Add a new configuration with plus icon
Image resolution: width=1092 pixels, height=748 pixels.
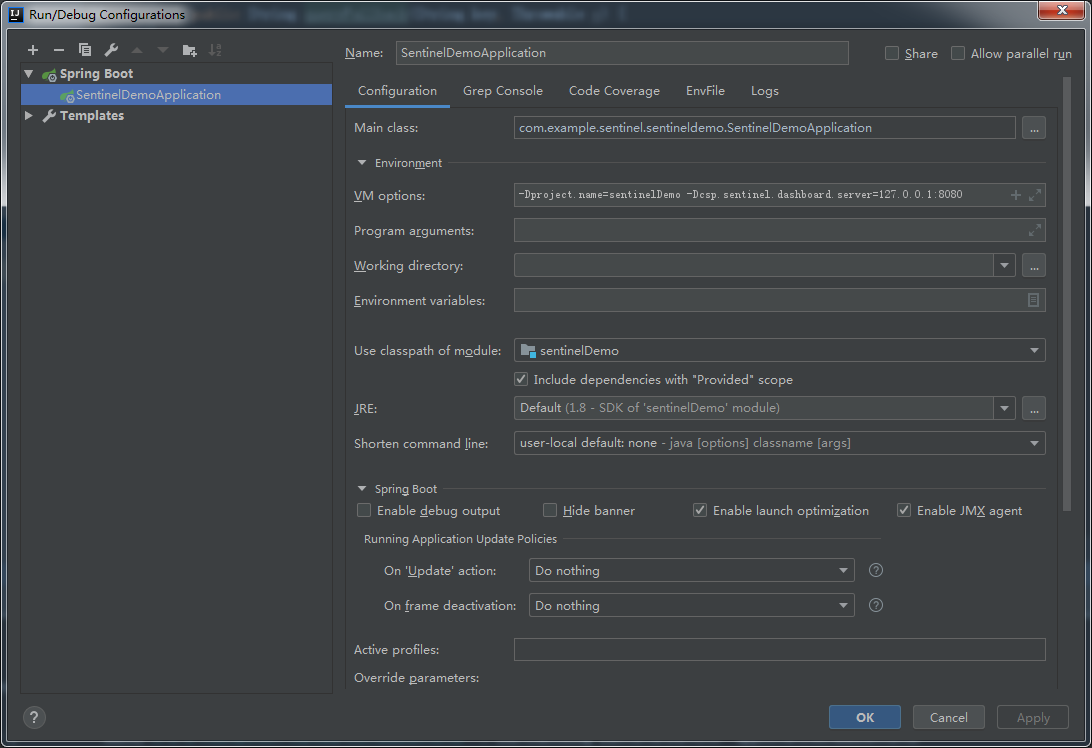coord(33,50)
